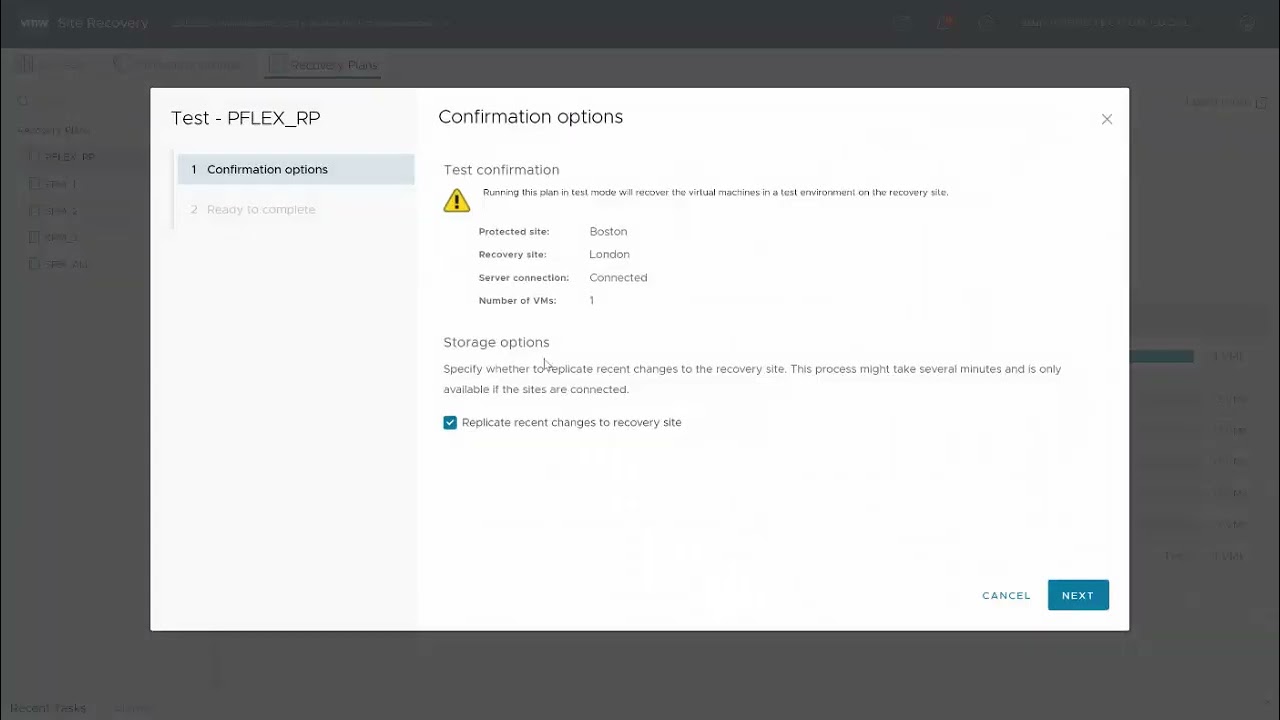Click the alarm bell icon in header

[945, 22]
